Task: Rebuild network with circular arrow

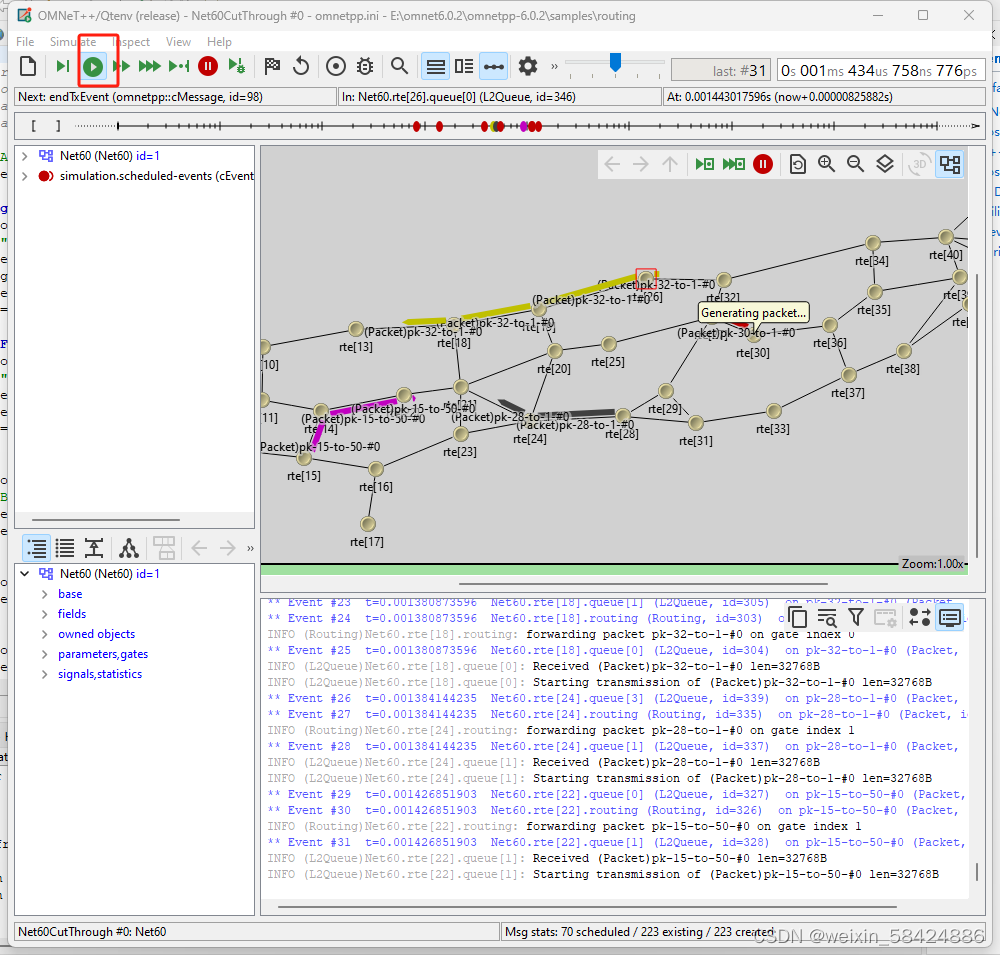Action: (301, 66)
